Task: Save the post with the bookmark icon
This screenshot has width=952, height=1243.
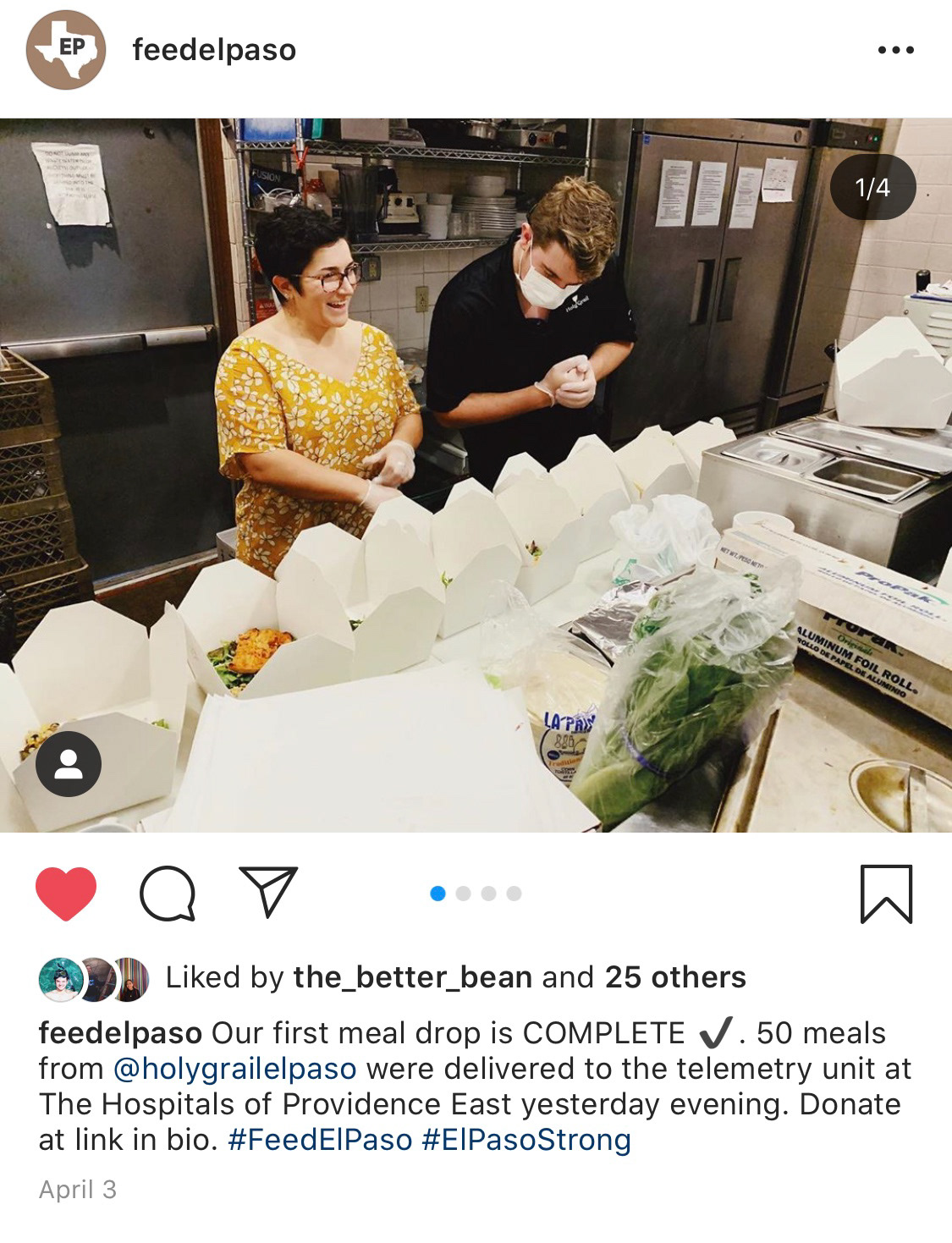Action: [886, 894]
